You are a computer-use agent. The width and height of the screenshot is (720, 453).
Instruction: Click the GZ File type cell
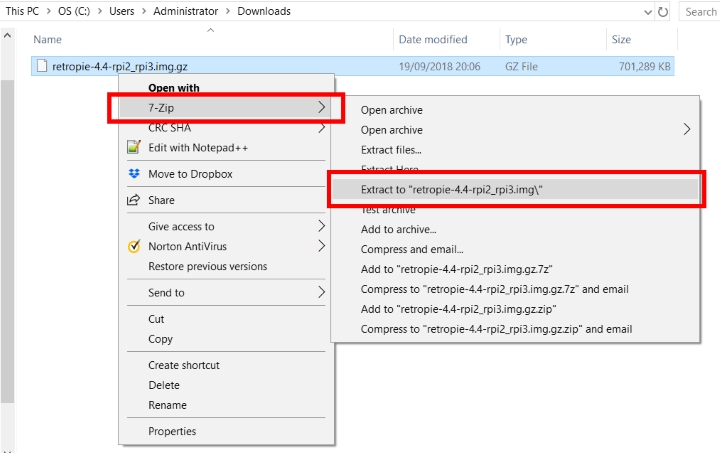521,67
